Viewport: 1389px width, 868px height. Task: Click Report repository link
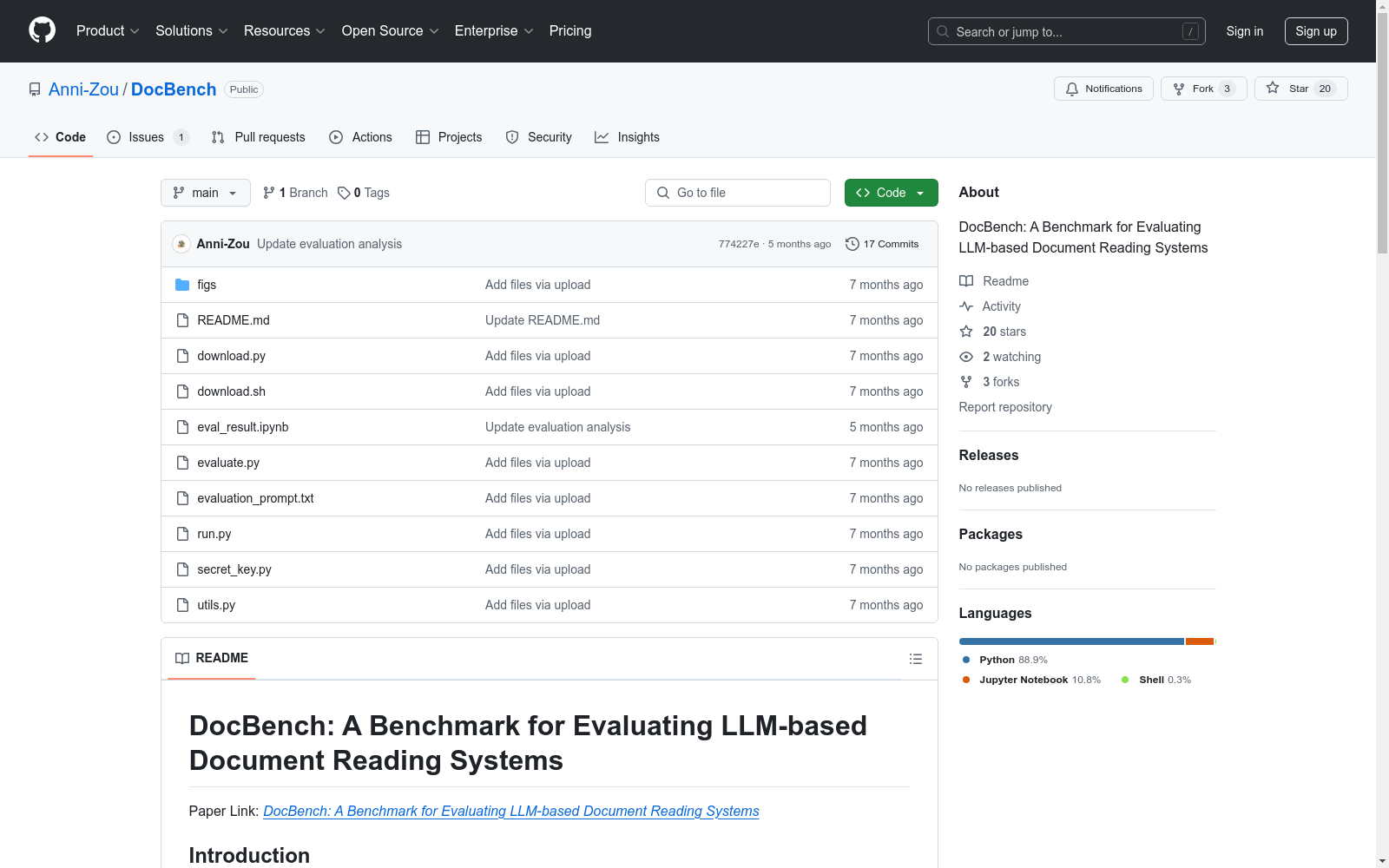pyautogui.click(x=1005, y=407)
